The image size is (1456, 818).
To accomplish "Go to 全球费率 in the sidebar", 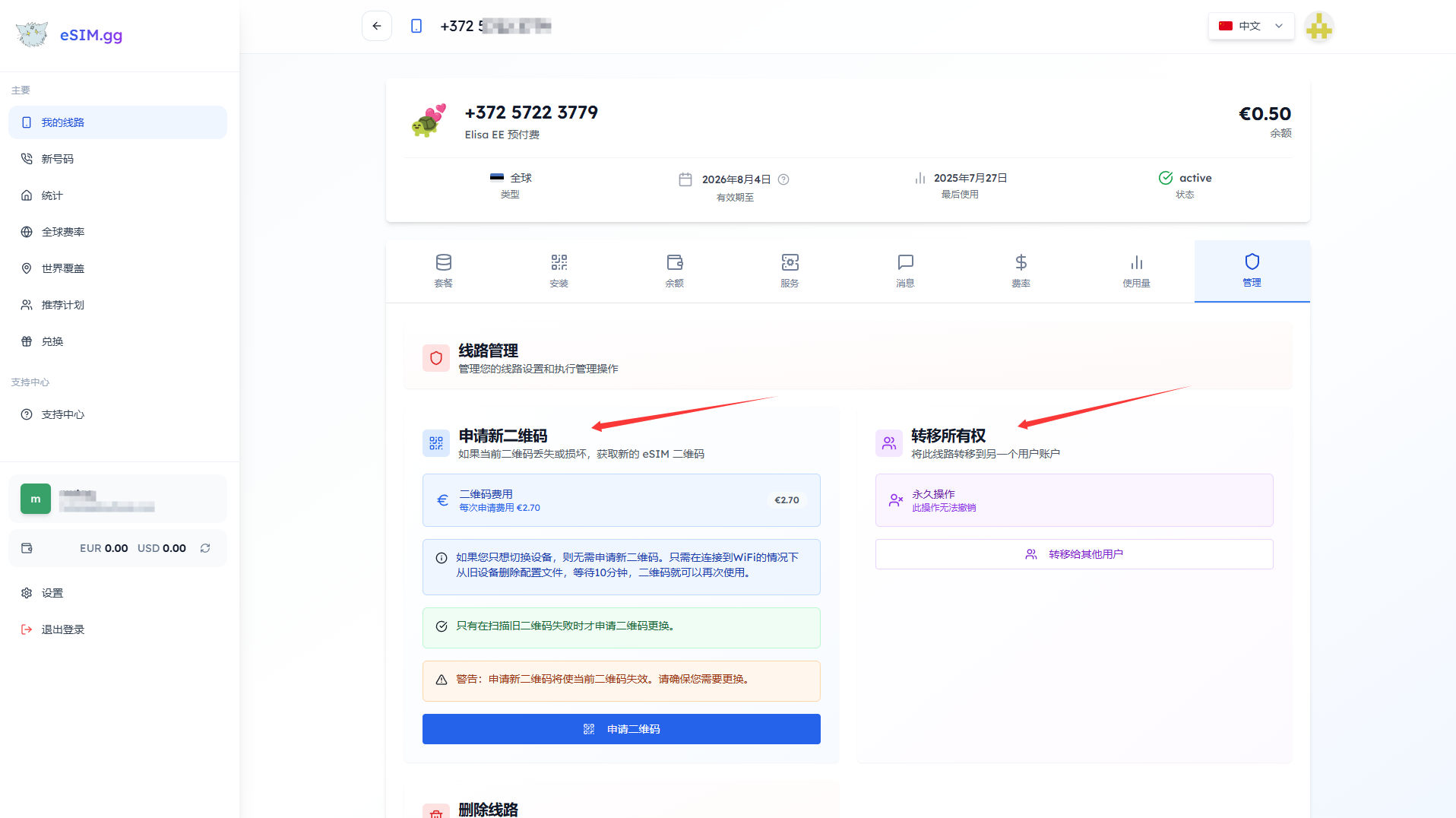I will coord(63,232).
